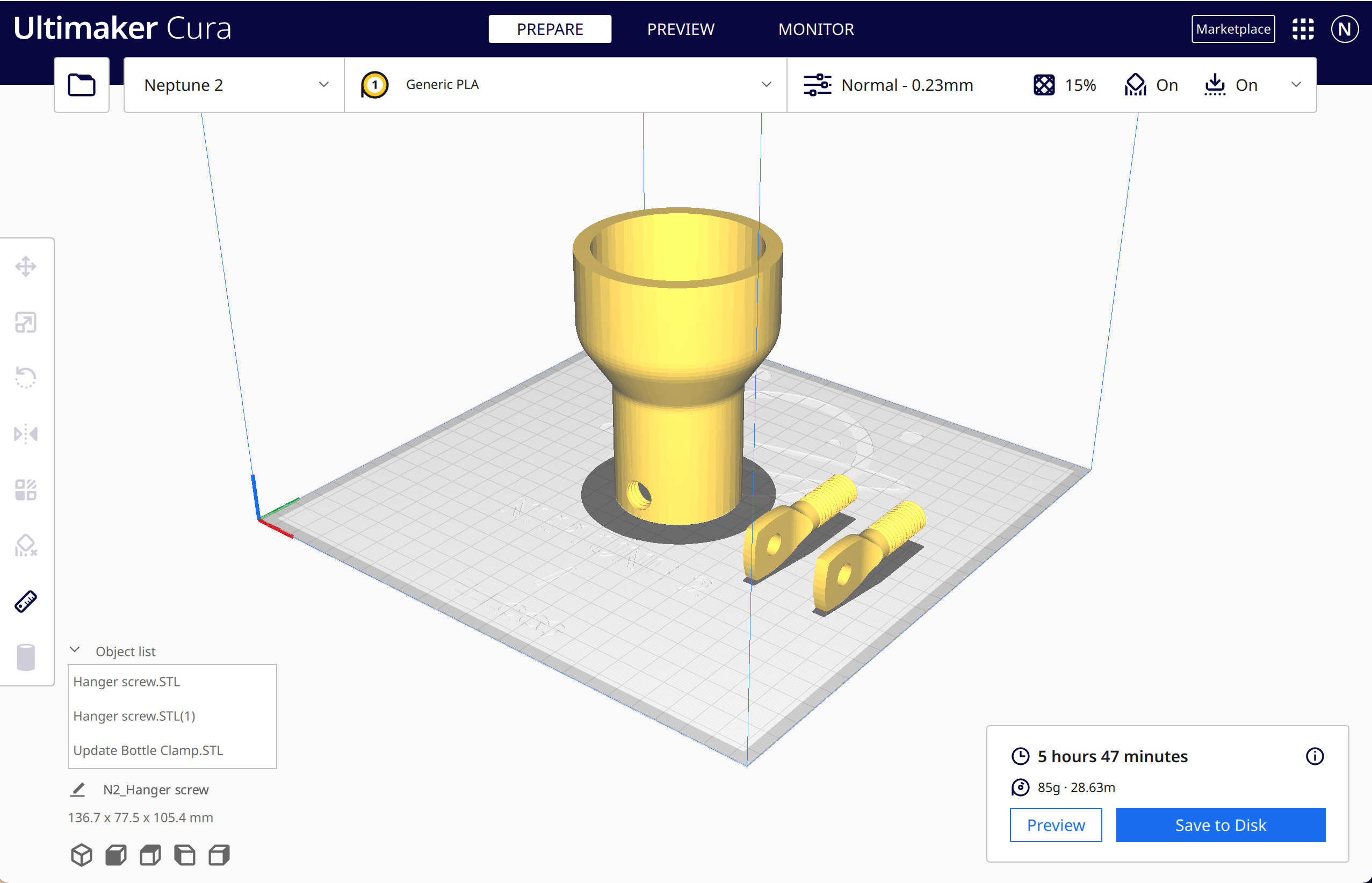Select the Rotate tool in sidebar
Screen dimensions: 1372x883
point(26,378)
